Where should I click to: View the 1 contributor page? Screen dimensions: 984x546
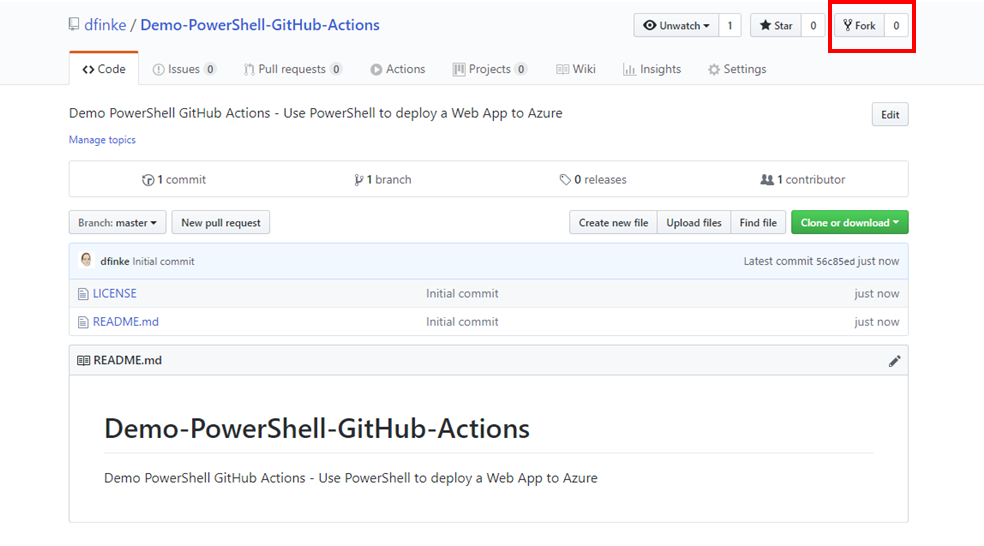pyautogui.click(x=803, y=179)
